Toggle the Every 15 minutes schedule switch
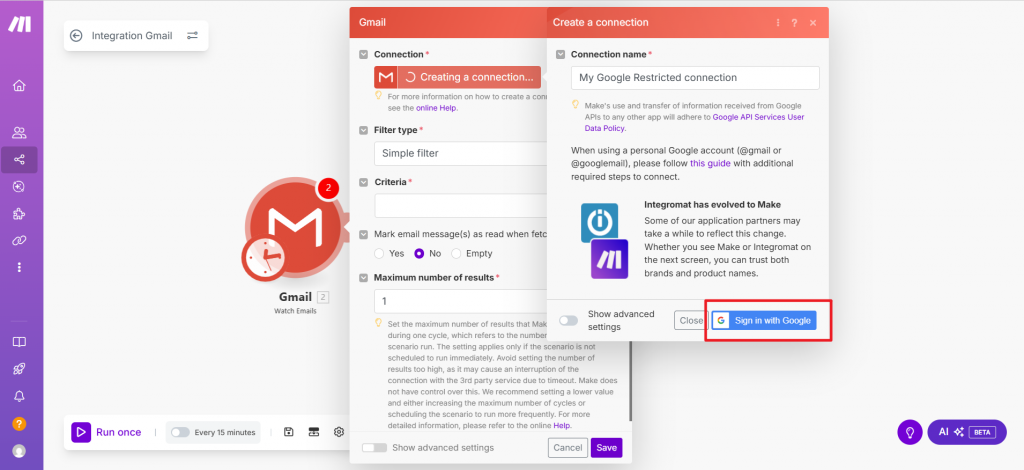This screenshot has height=470, width=1024. [x=180, y=432]
